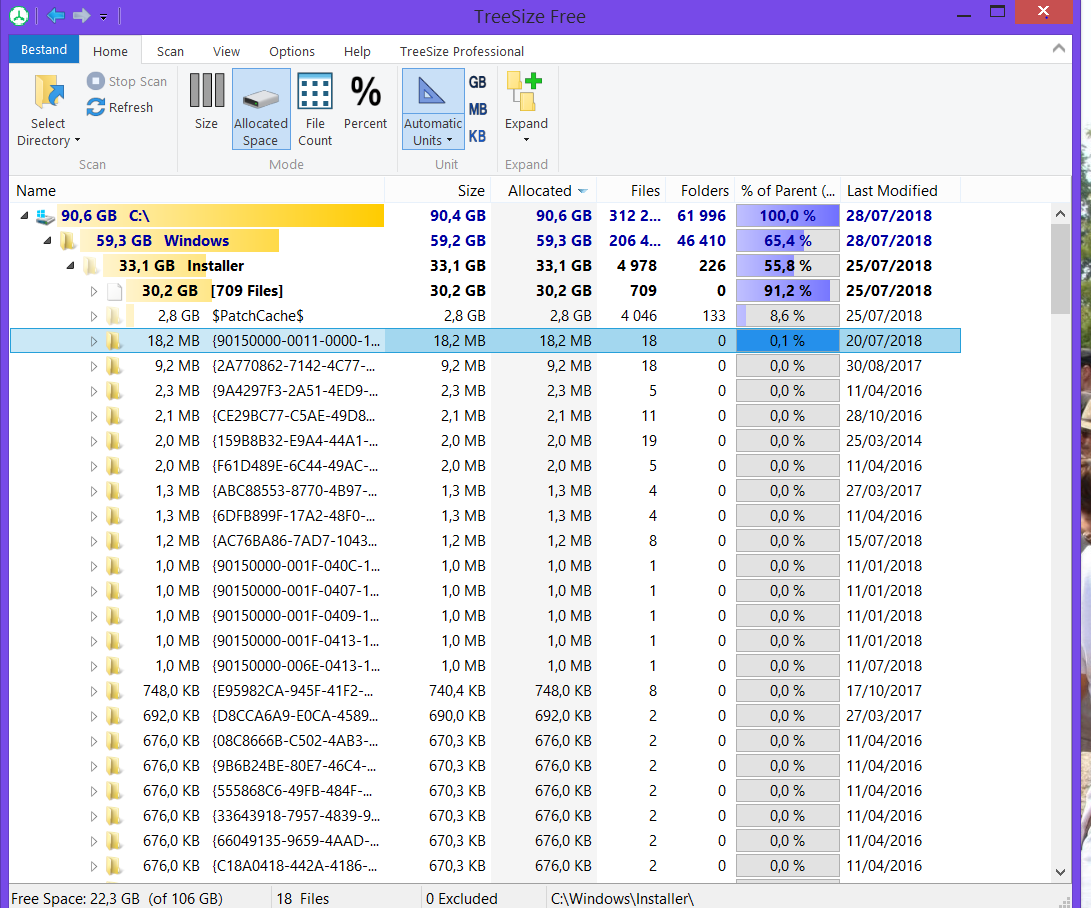The image size is (1091, 908).
Task: Switch to File Count mode
Action: click(x=315, y=109)
